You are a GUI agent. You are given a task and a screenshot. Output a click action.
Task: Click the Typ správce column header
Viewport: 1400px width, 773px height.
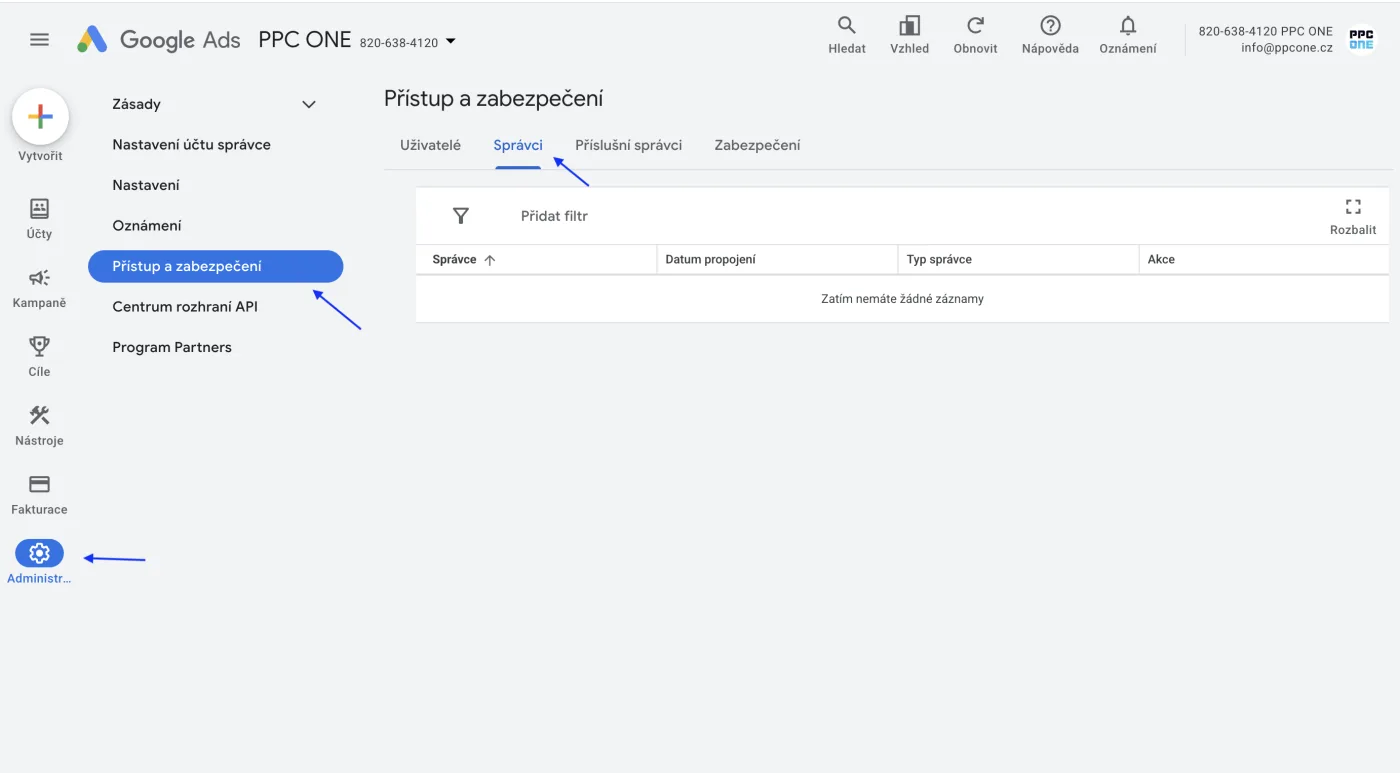click(x=939, y=259)
